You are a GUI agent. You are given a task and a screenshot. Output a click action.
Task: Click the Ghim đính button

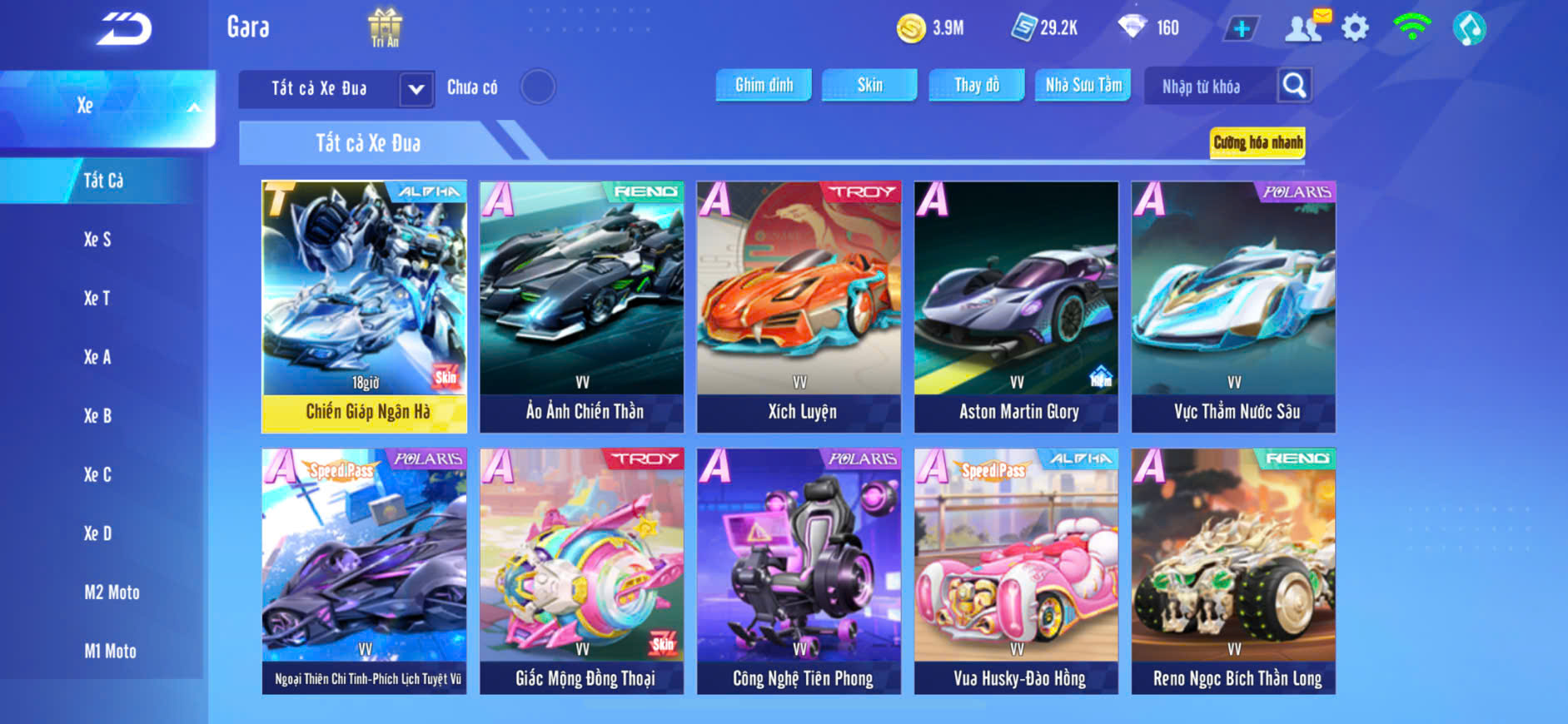pos(764,85)
